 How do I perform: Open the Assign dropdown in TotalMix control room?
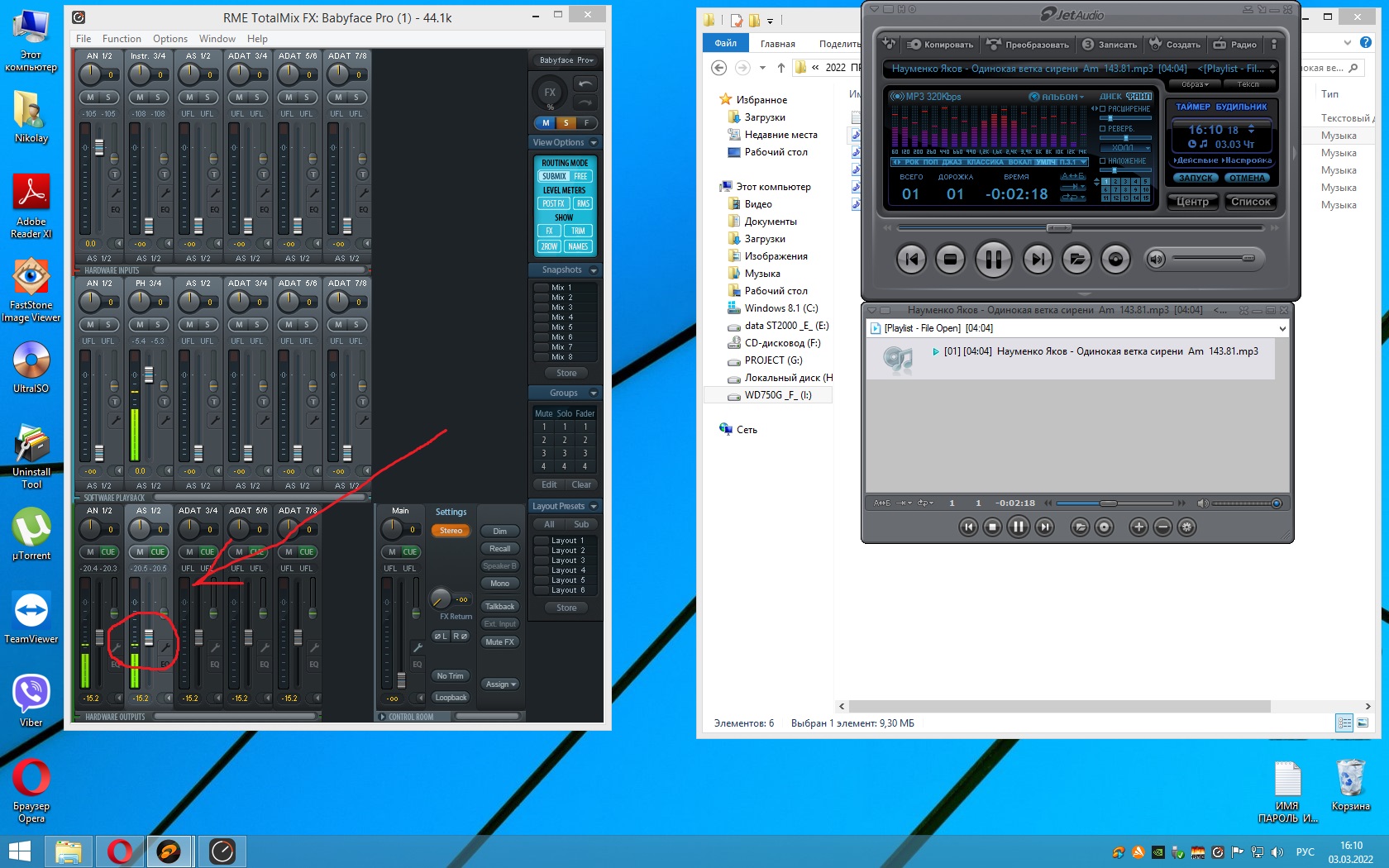500,684
